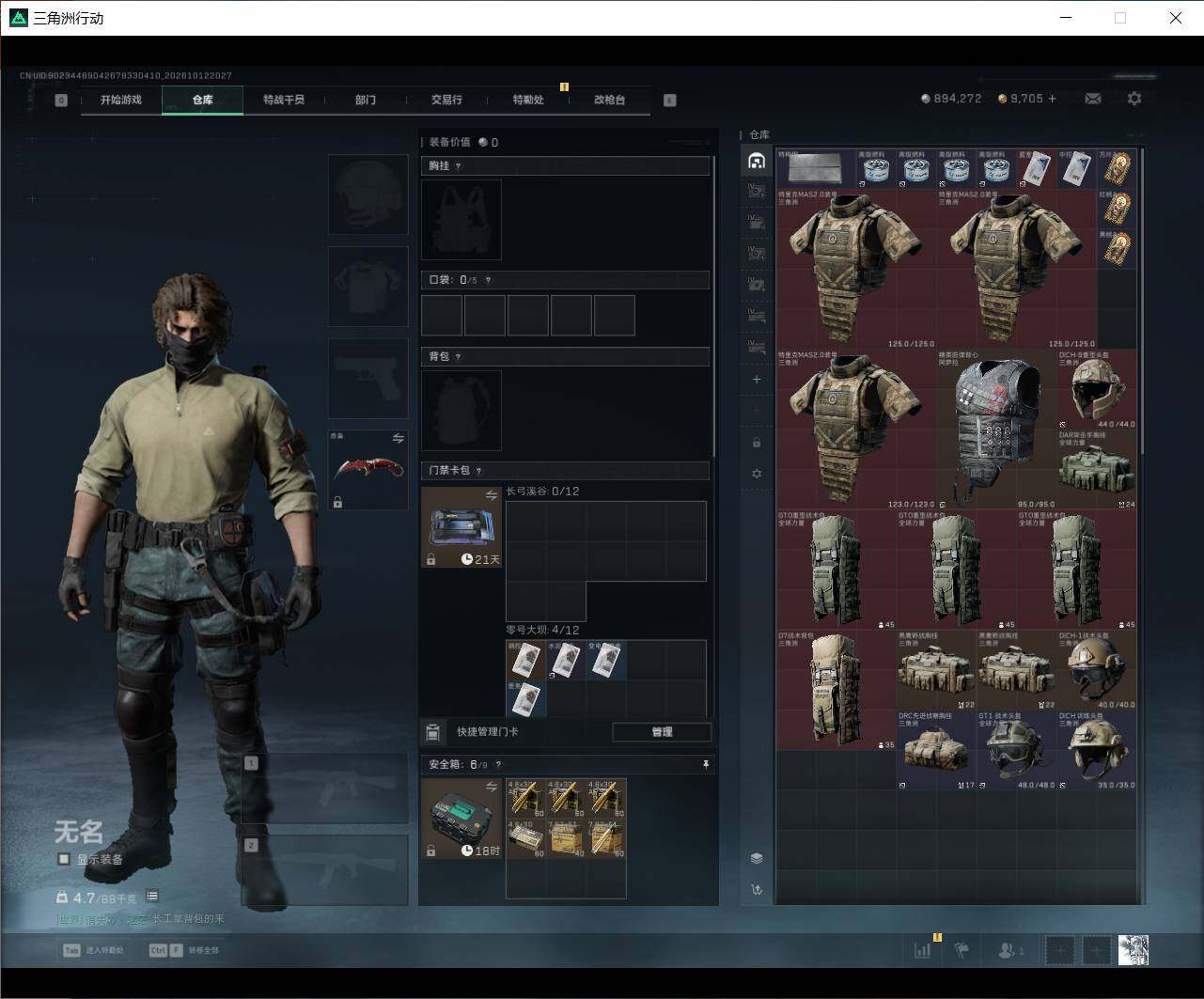Click the safe box container image
Viewport: 1204px width, 999px height.
click(461, 818)
